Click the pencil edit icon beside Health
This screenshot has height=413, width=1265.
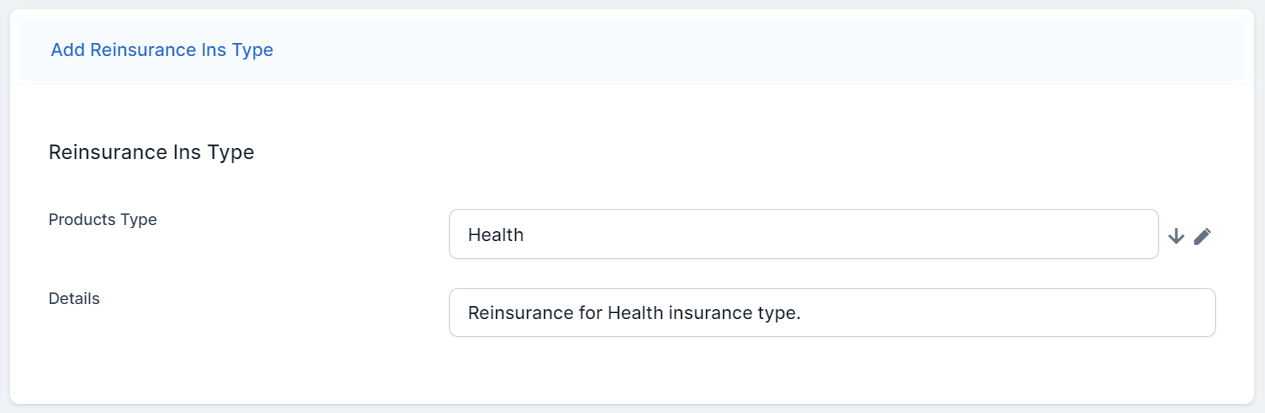[x=1202, y=236]
